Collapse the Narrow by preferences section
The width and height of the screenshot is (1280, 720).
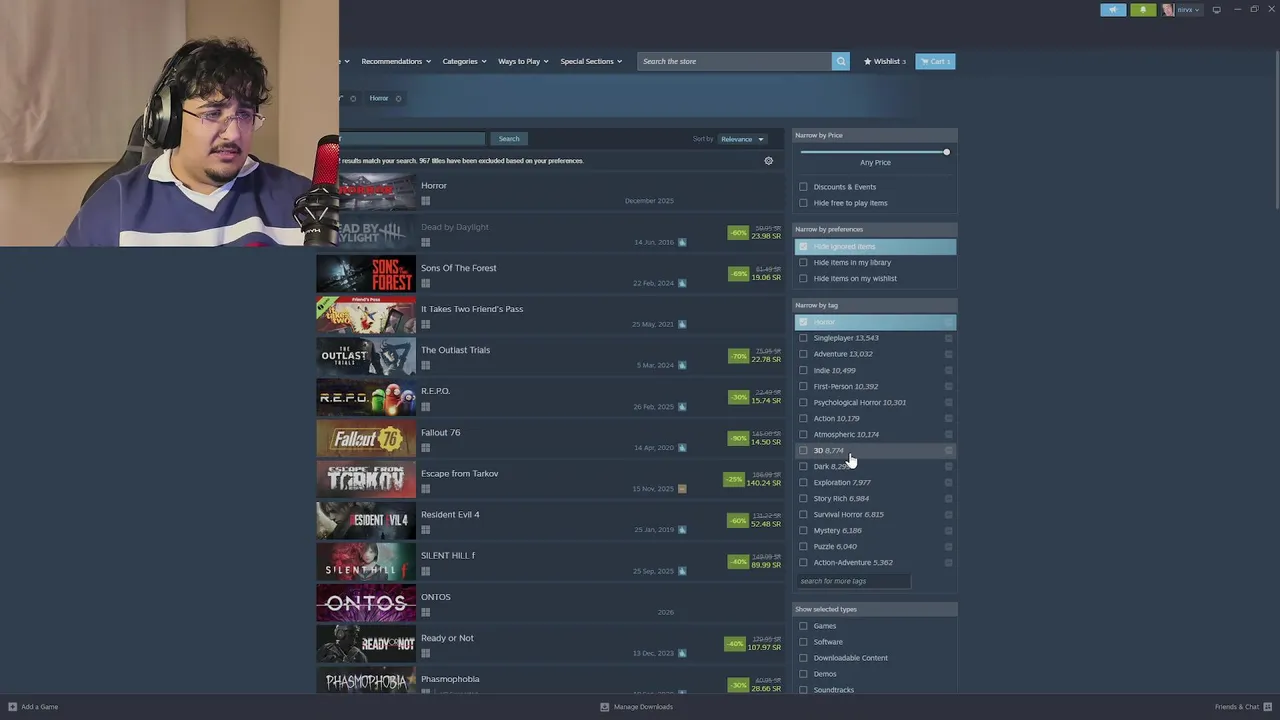pos(875,229)
